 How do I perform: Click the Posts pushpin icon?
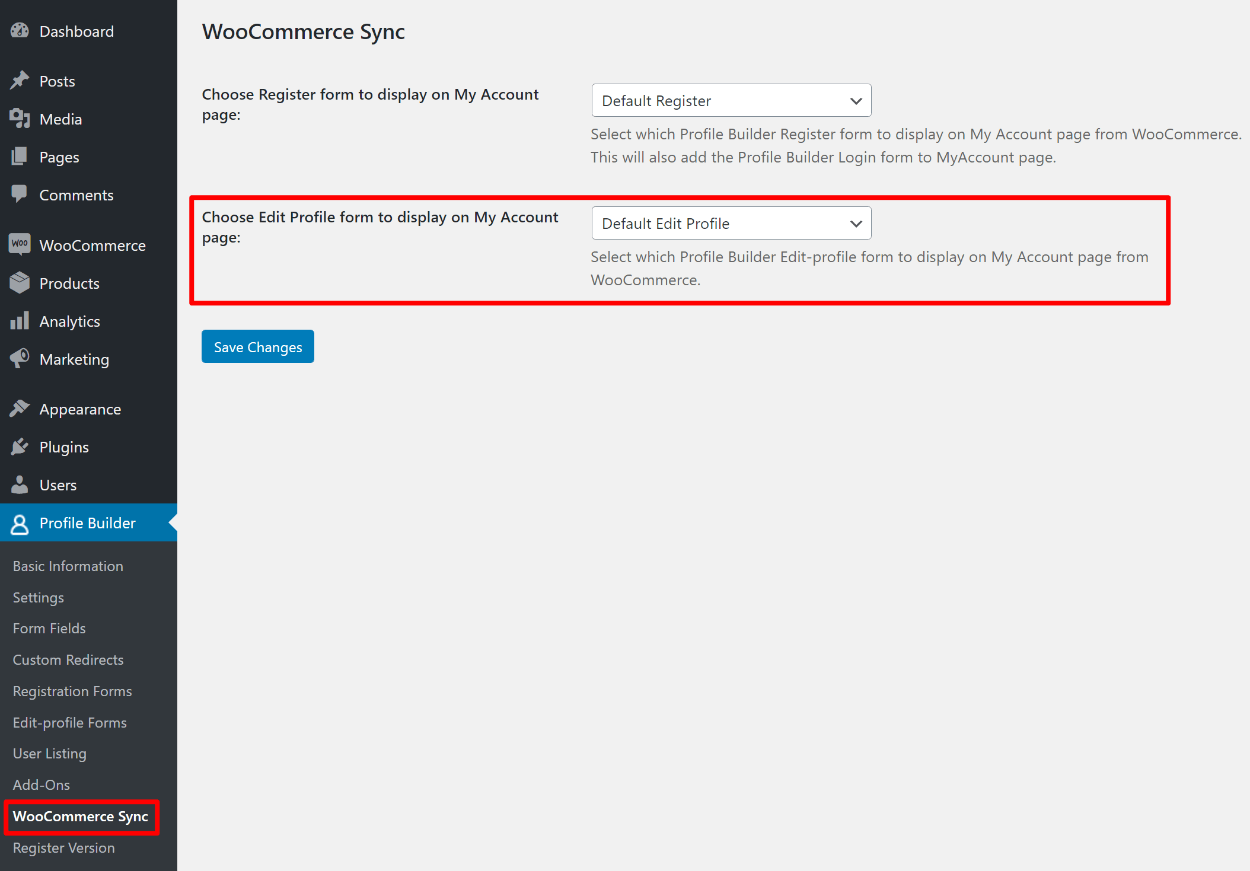[20, 81]
